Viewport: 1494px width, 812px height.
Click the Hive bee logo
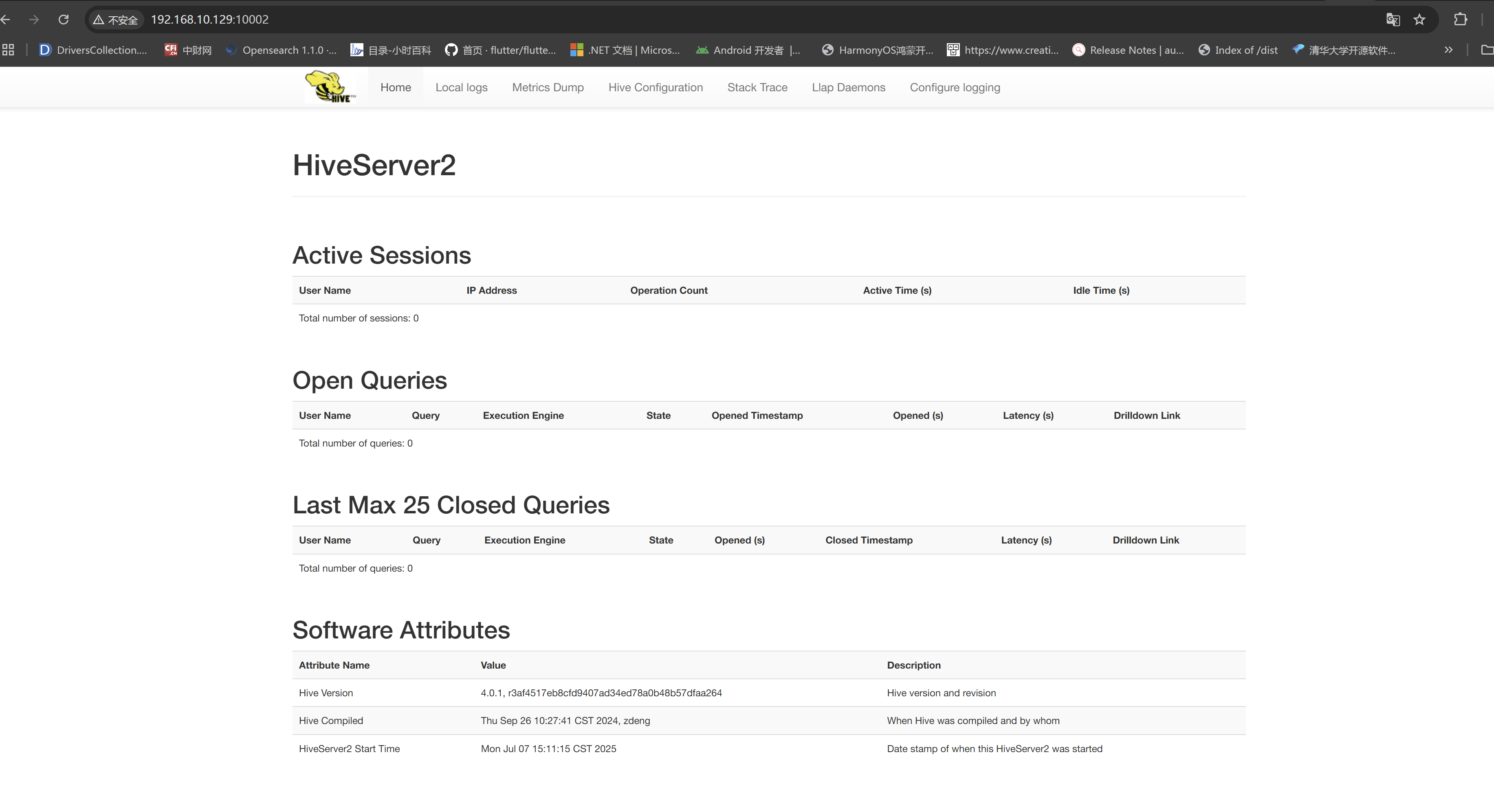coord(330,87)
